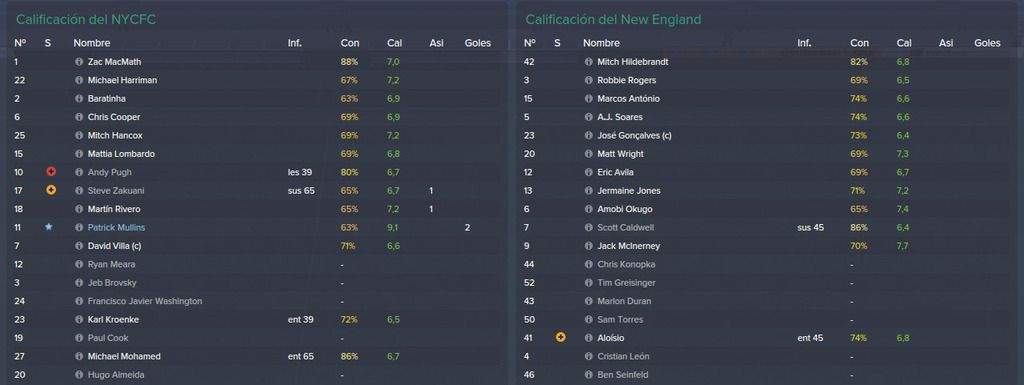Click the blue star icon for Patrick Mullins
Image resolution: width=1024 pixels, height=385 pixels.
click(48, 228)
